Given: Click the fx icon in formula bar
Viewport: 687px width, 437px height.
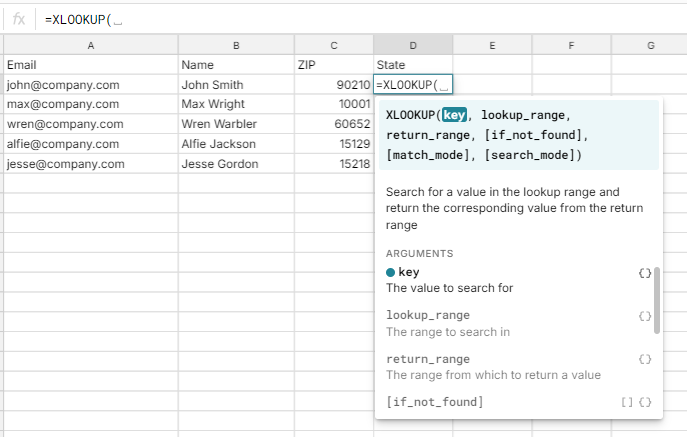Looking at the screenshot, I should (18, 19).
